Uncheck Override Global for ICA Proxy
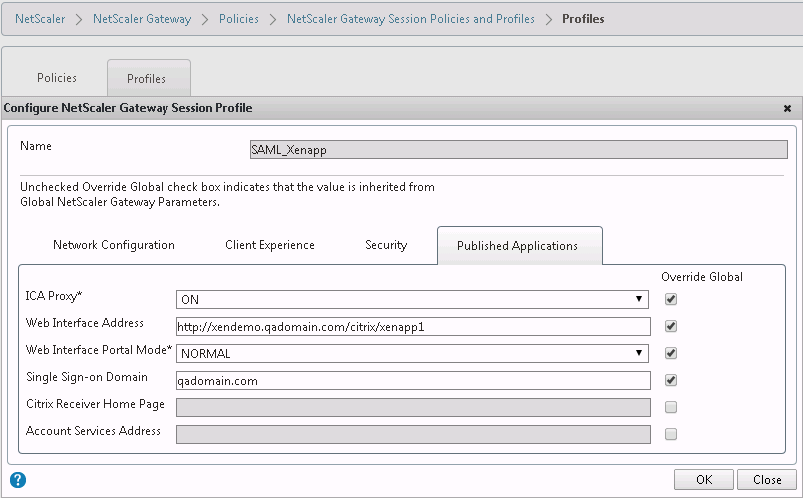Image resolution: width=803 pixels, height=498 pixels. pos(671,299)
